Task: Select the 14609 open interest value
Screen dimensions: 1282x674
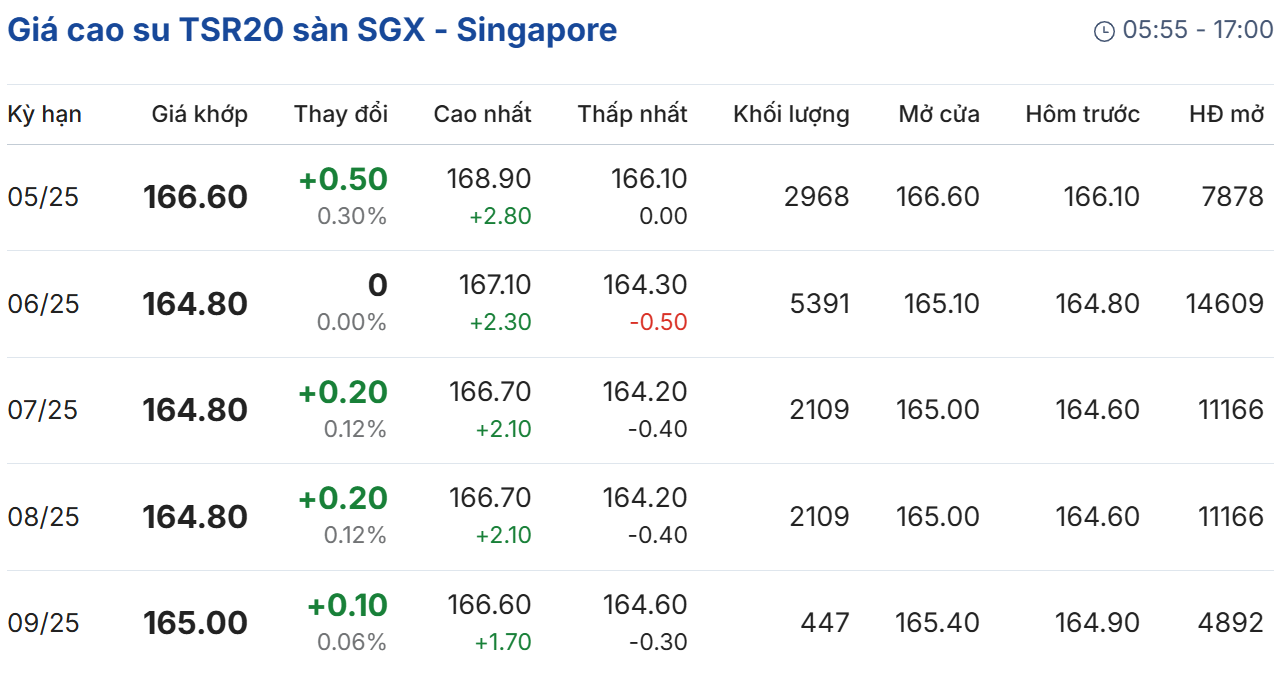Action: point(1224,304)
